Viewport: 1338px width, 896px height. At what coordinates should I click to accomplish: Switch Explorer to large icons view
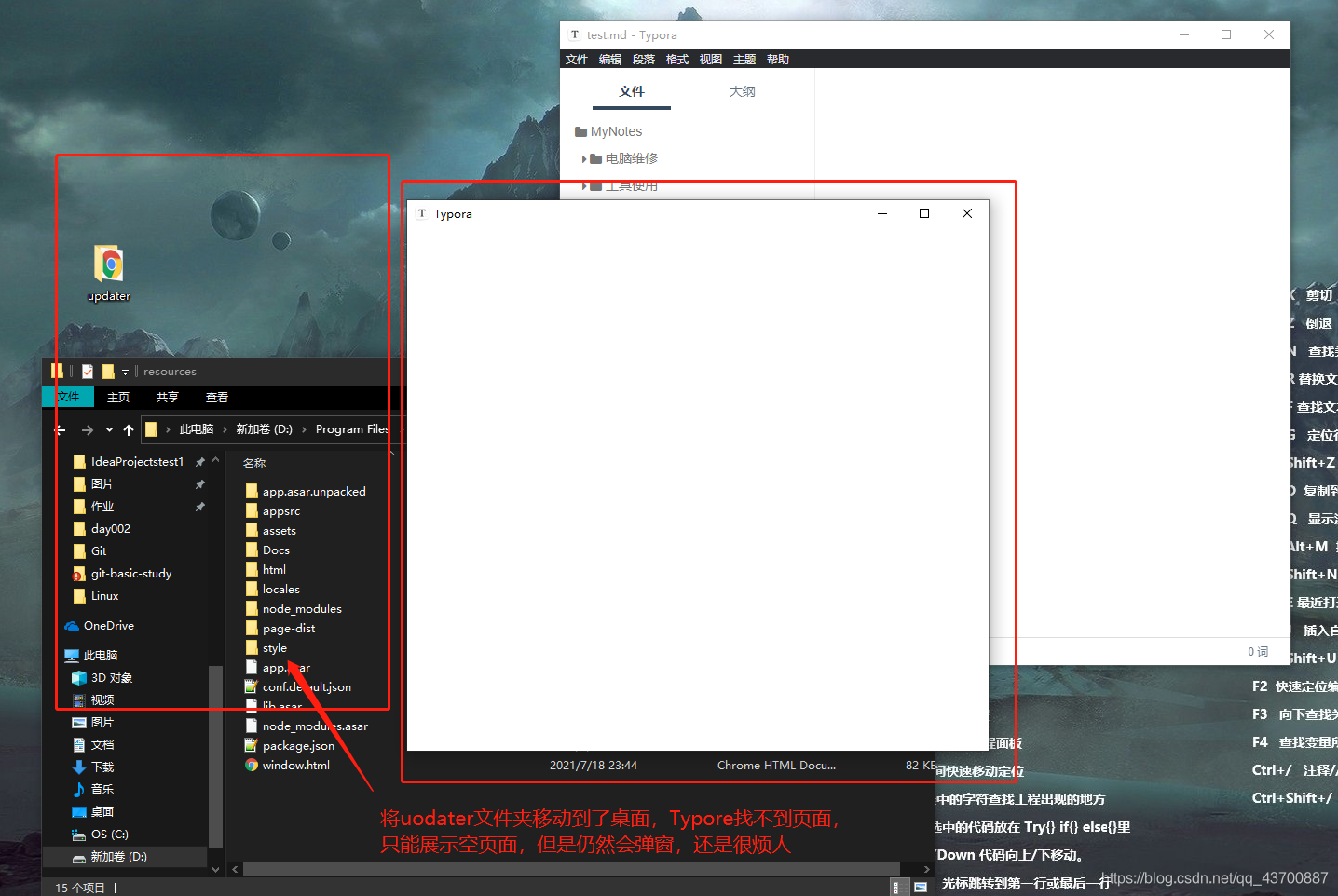tap(921, 888)
